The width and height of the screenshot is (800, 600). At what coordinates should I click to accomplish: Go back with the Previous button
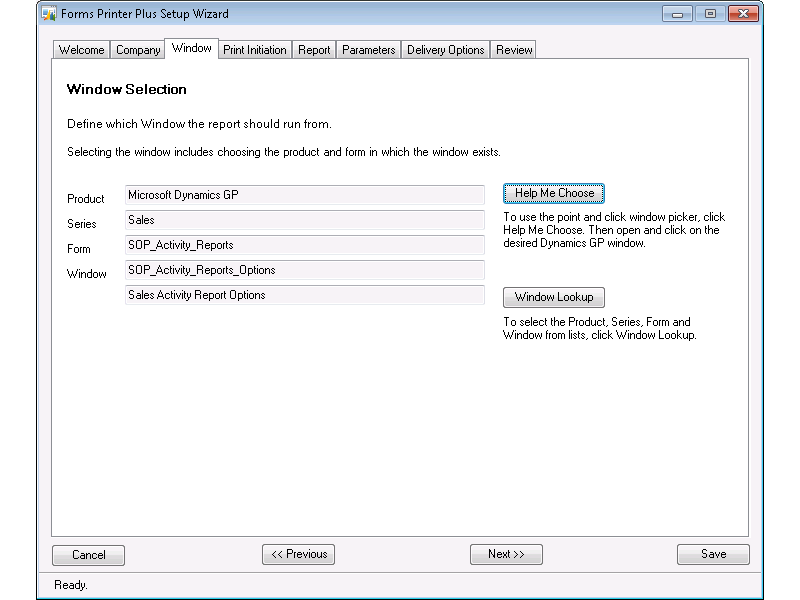298,555
